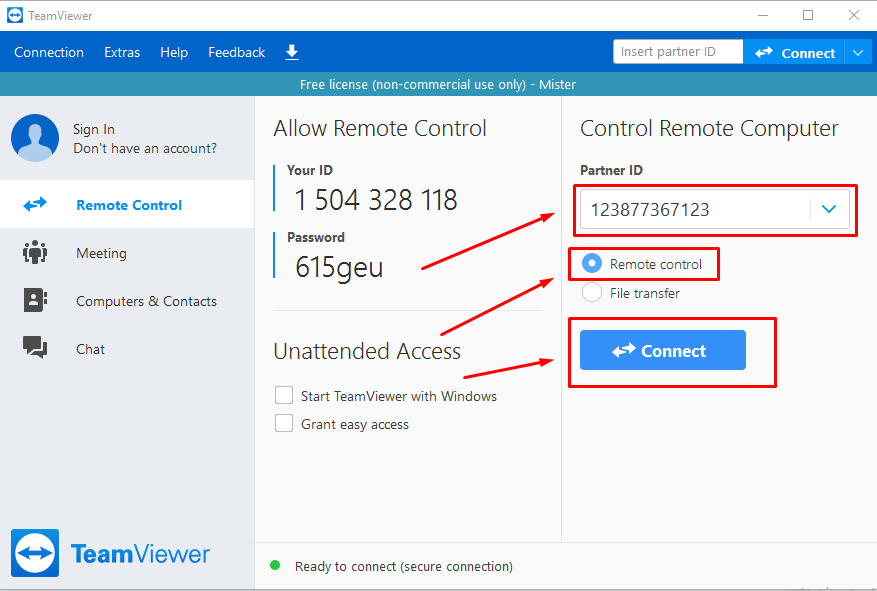Focus the Insert partner ID field
The image size is (877, 591).
click(x=678, y=51)
